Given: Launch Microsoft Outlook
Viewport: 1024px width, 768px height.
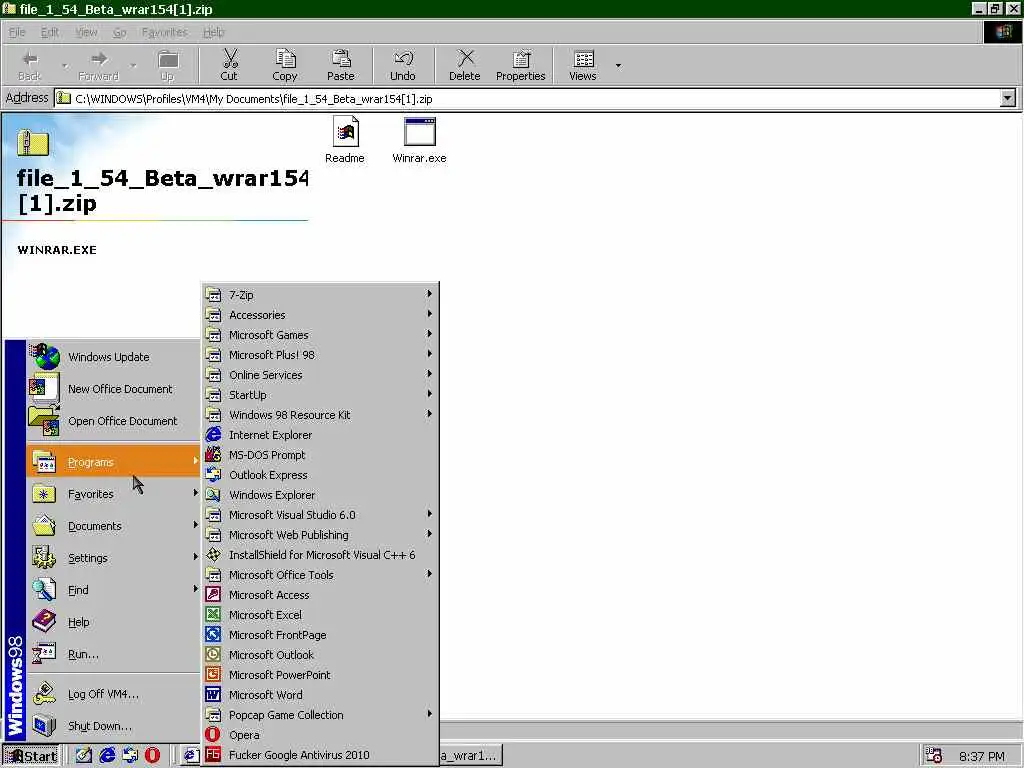Looking at the screenshot, I should 320,655.
